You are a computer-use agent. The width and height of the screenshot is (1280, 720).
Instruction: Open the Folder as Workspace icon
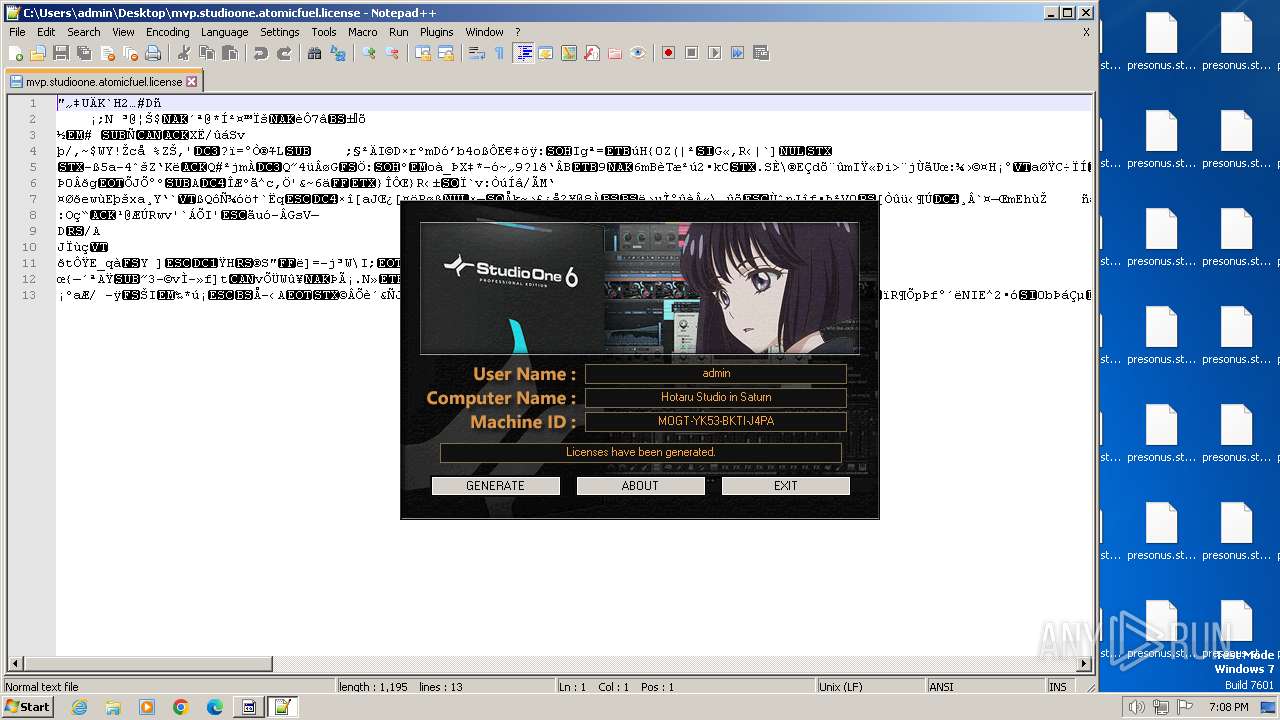[x=615, y=53]
